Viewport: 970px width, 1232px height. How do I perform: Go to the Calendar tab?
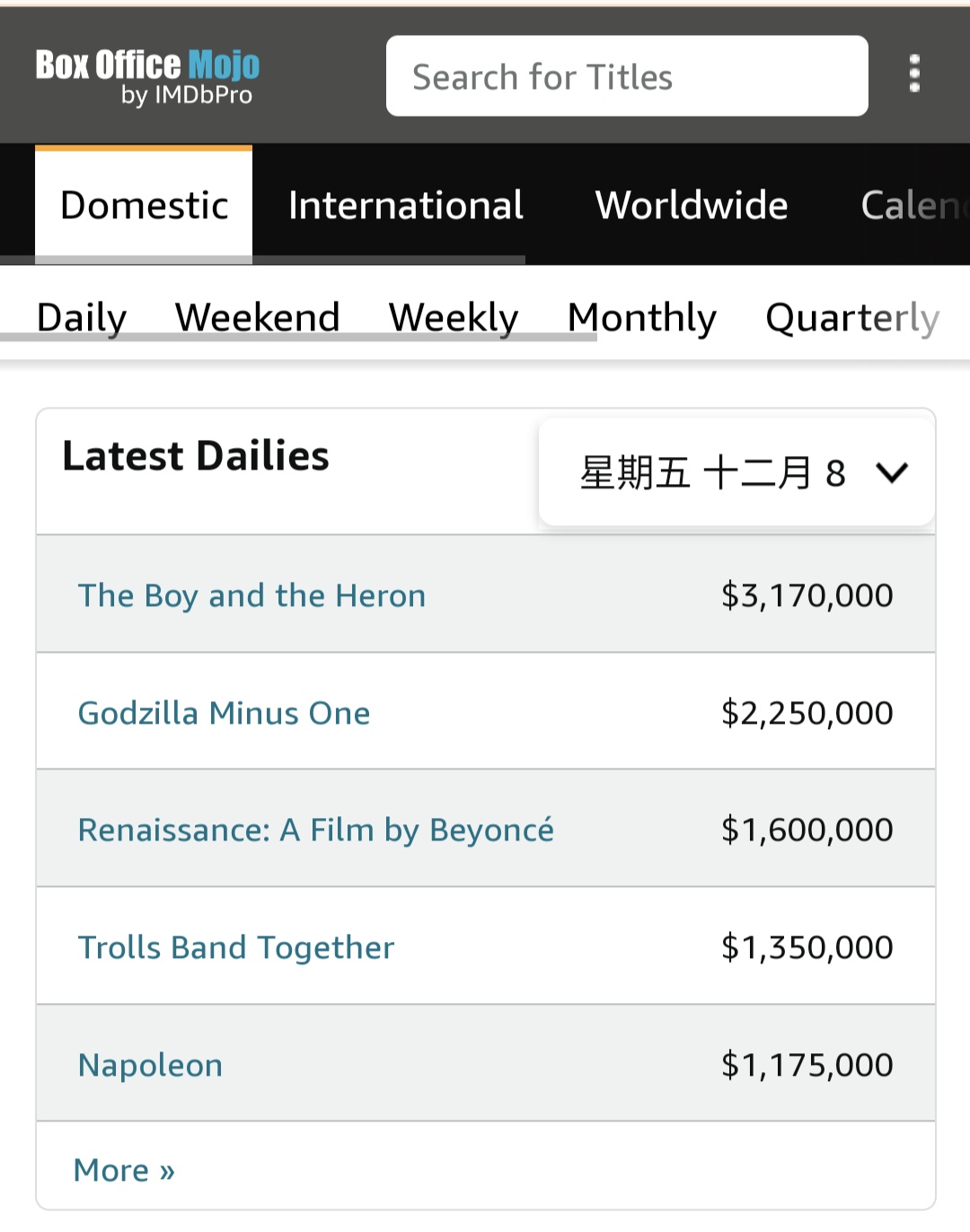pos(912,206)
